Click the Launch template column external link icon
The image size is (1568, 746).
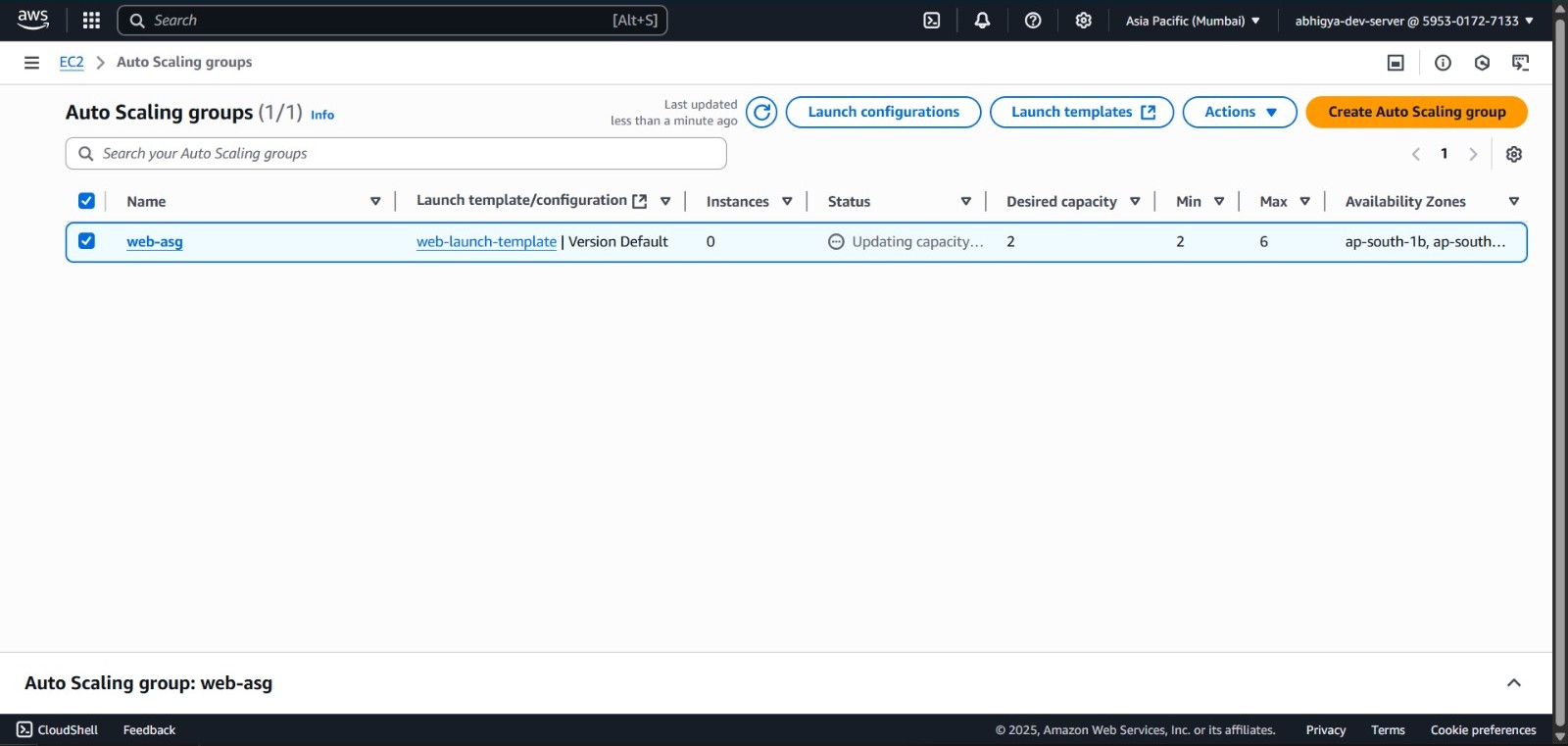pyautogui.click(x=640, y=201)
